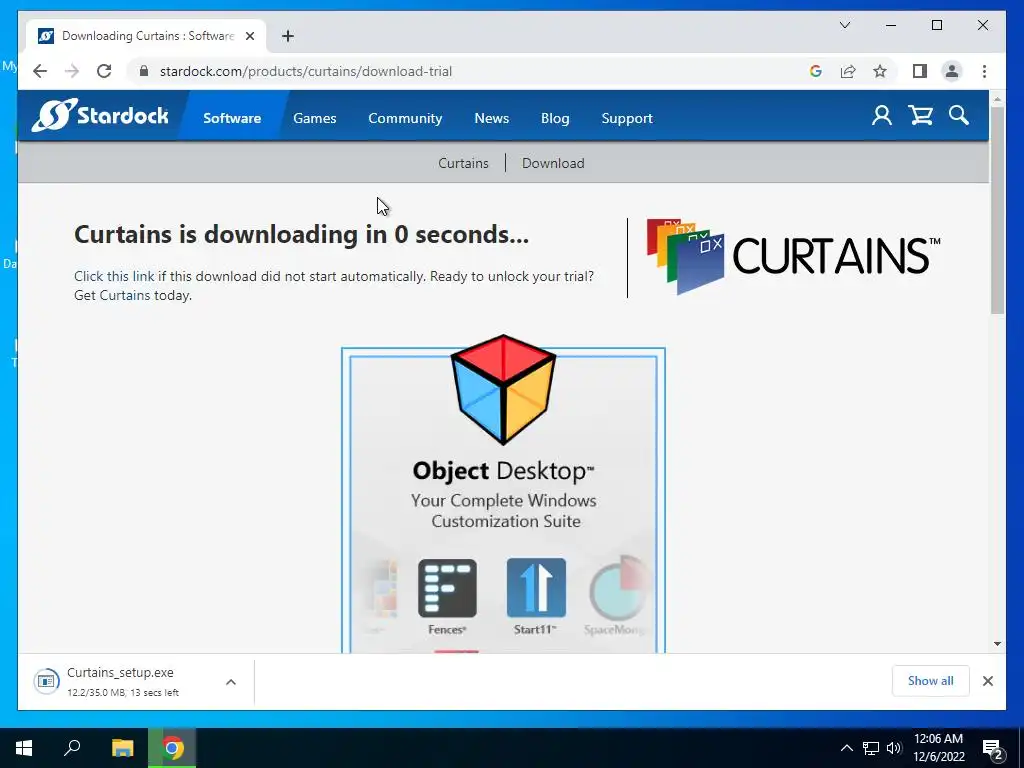1024x768 pixels.
Task: Click the Curtains_setup.exe file icon
Action: [46, 681]
